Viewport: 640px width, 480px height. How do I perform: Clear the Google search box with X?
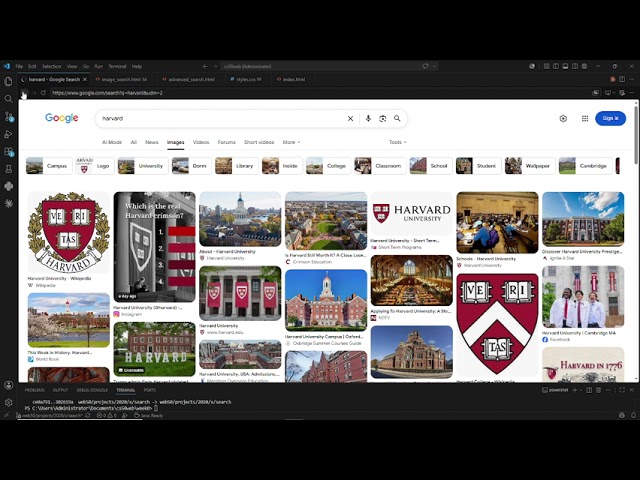(x=350, y=118)
